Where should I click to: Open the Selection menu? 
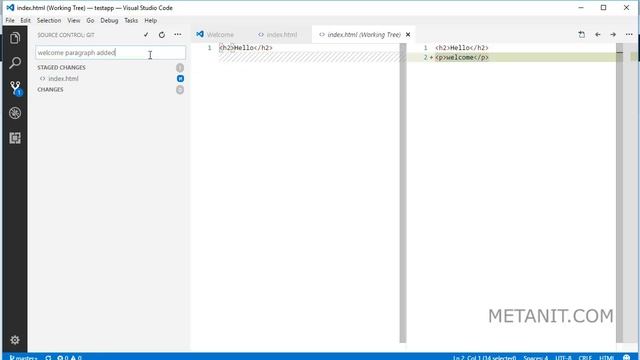(x=49, y=20)
